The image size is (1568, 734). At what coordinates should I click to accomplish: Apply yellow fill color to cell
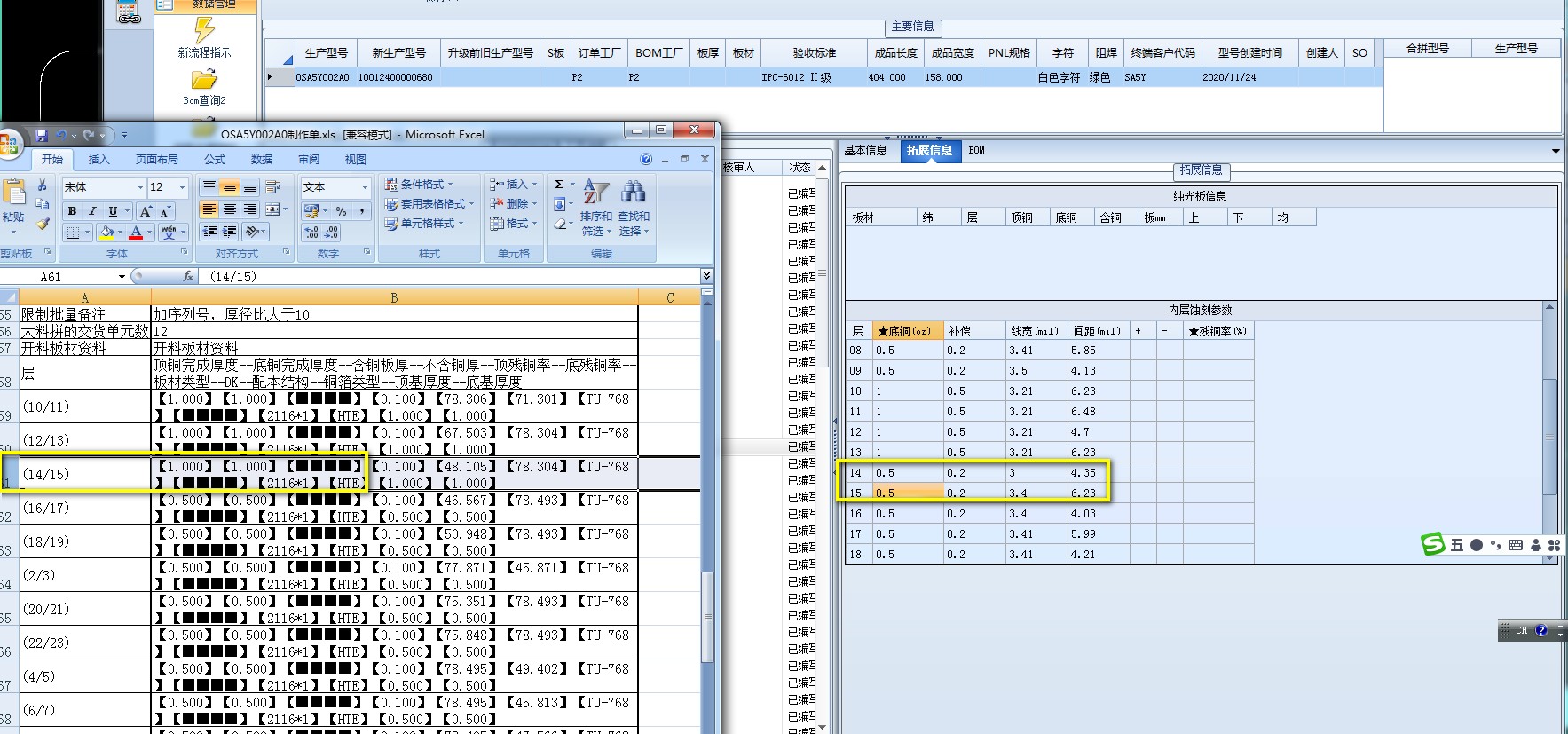click(106, 233)
